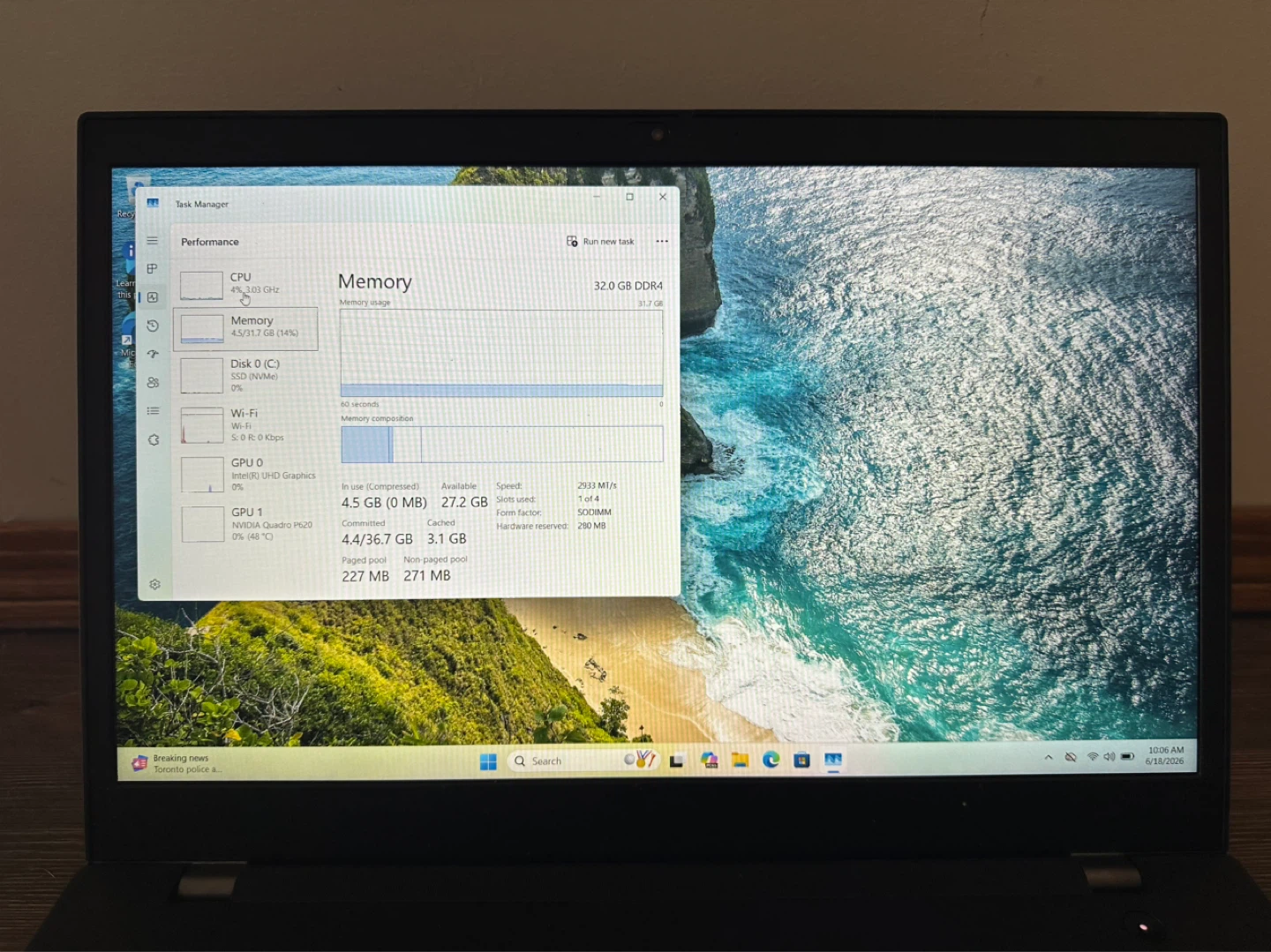Click the 4.5 GB (0 MB) in-use value
The image size is (1271, 952).
(384, 502)
